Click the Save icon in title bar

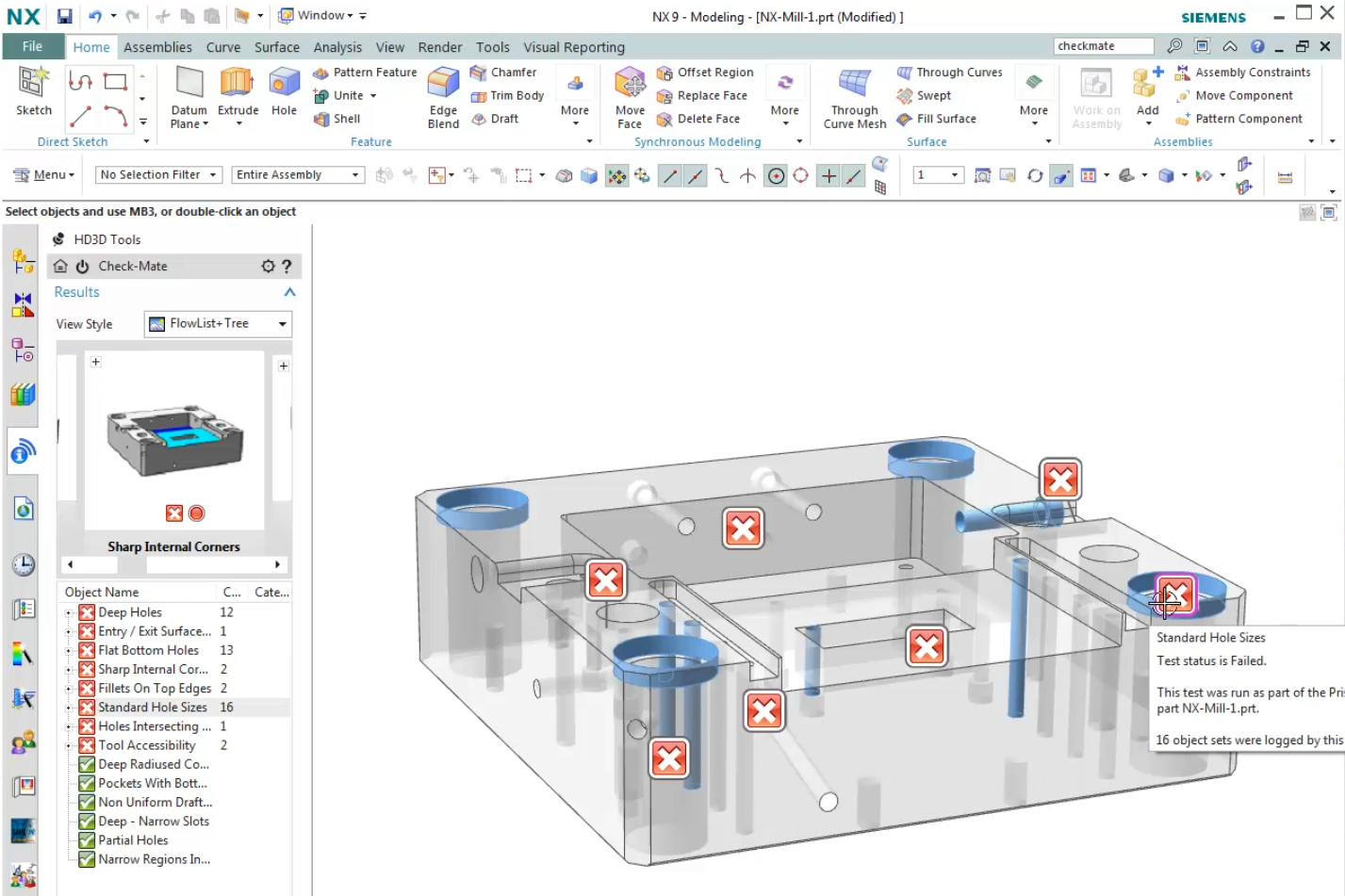click(x=64, y=16)
